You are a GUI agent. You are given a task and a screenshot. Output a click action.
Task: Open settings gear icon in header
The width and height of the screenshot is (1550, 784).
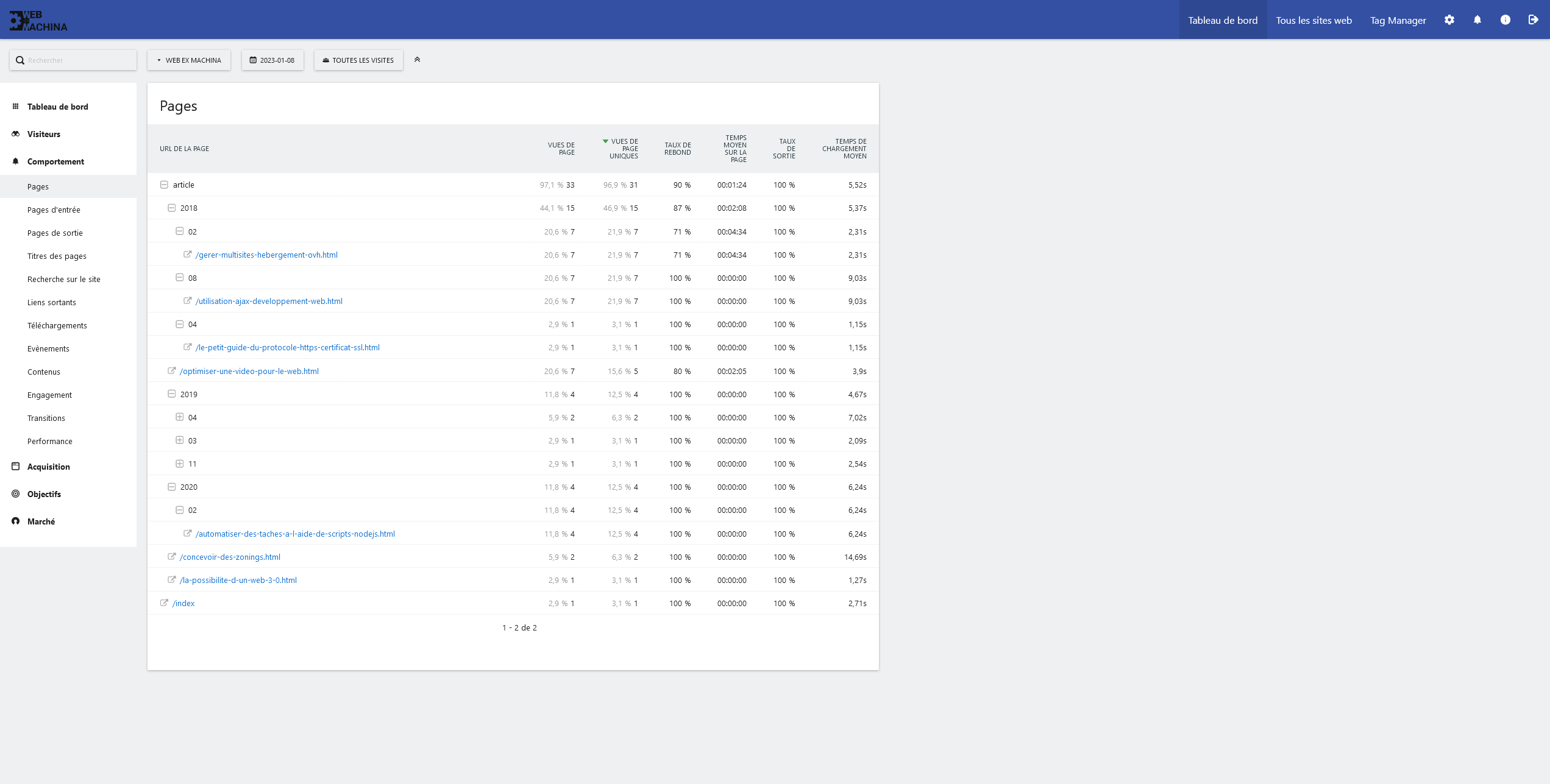click(x=1449, y=20)
